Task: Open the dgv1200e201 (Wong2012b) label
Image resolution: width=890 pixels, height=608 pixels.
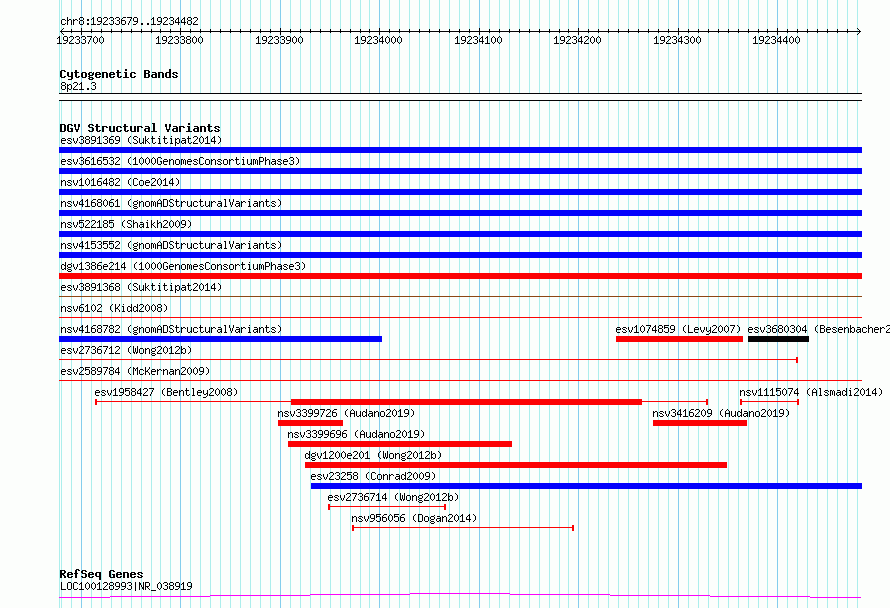Action: pyautogui.click(x=373, y=455)
